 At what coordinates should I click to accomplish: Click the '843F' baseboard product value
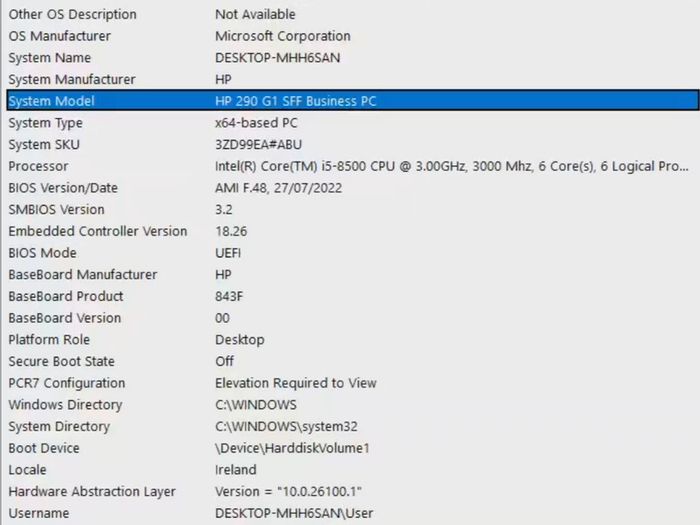(229, 296)
